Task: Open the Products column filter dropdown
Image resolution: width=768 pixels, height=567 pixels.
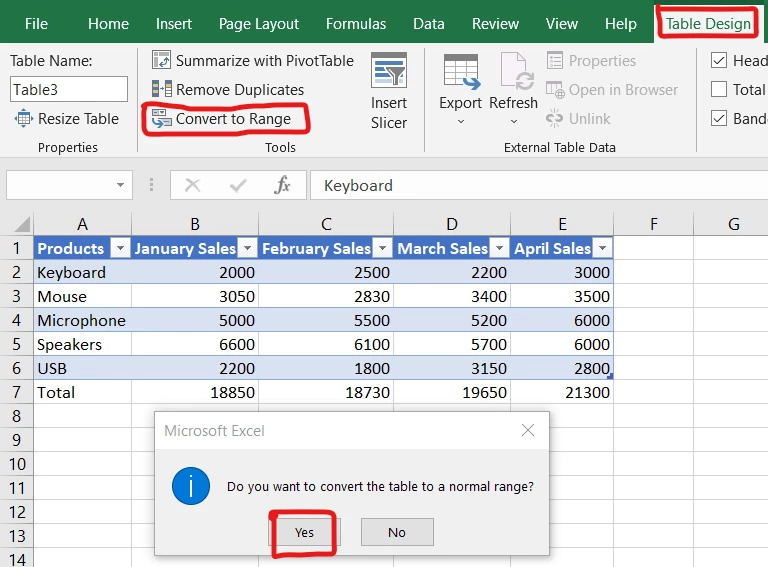Action: click(119, 249)
